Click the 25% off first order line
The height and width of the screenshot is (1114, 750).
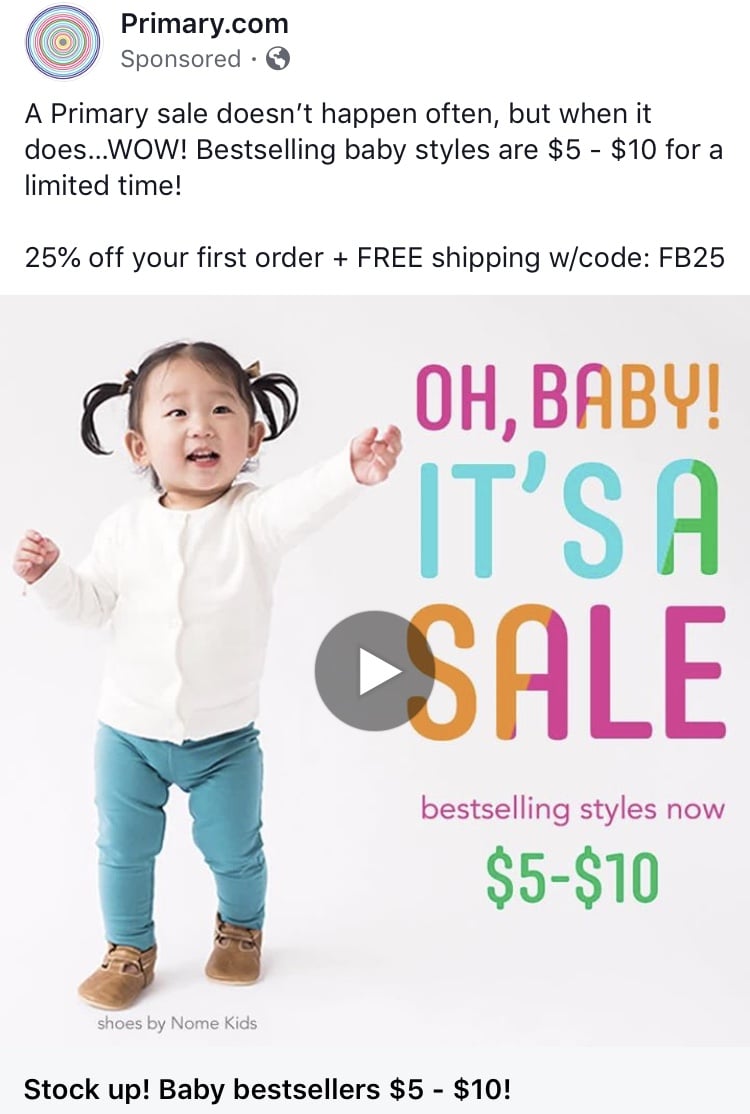tap(374, 257)
